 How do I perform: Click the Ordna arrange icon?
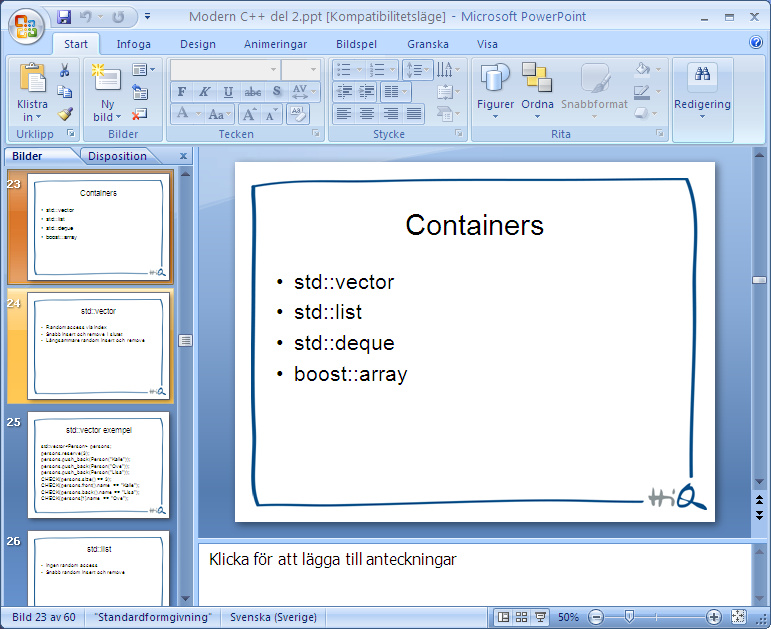click(537, 91)
